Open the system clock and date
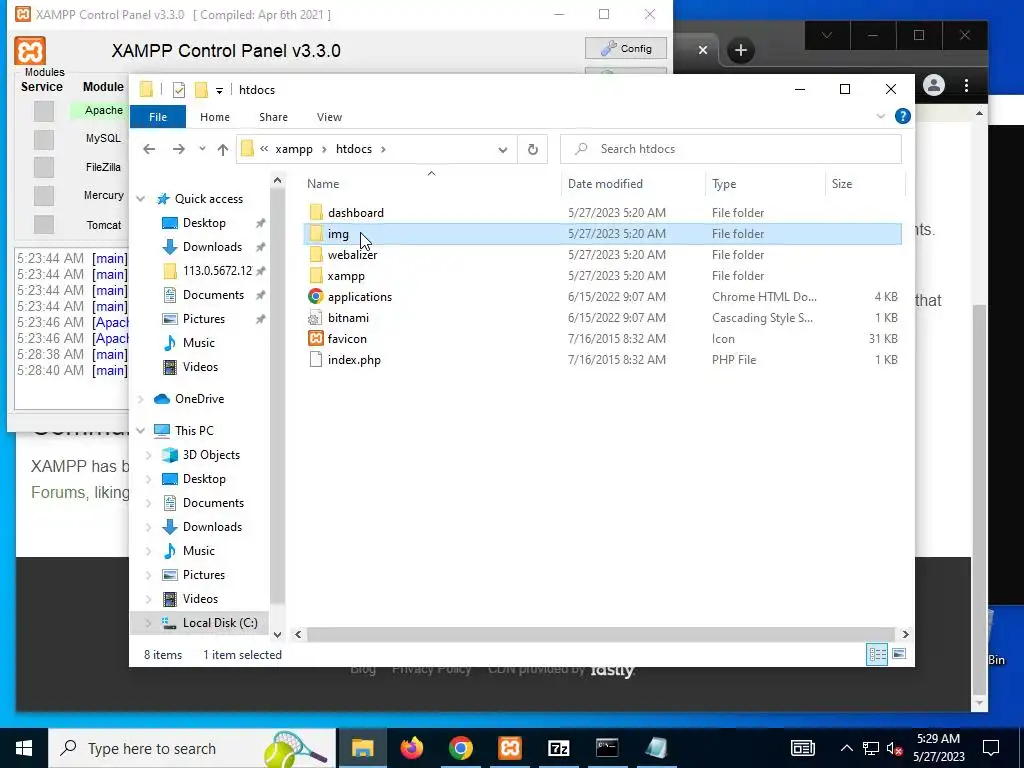The image size is (1024, 768). coord(938,748)
